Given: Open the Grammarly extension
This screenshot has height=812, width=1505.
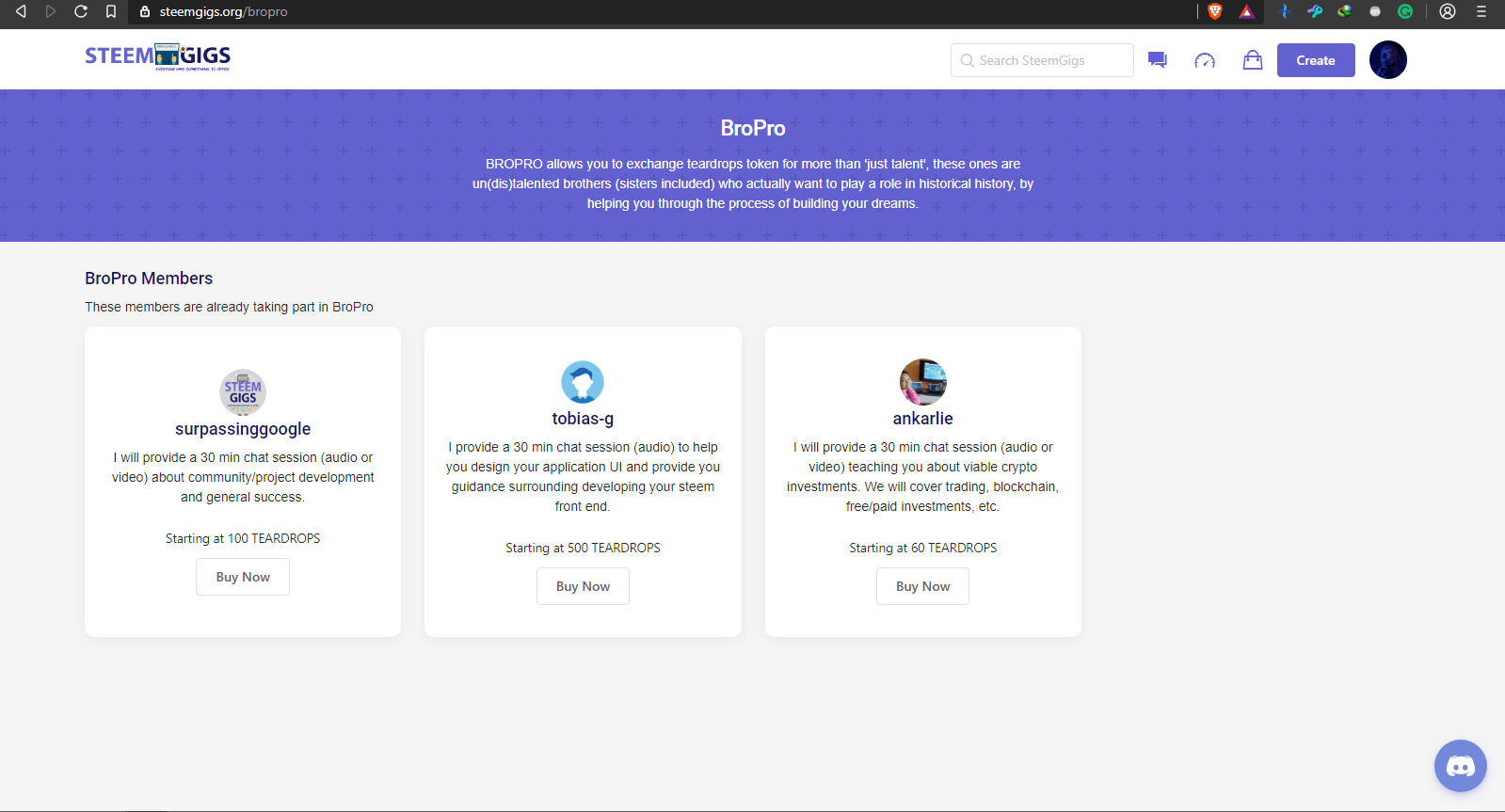Looking at the screenshot, I should click(1405, 11).
